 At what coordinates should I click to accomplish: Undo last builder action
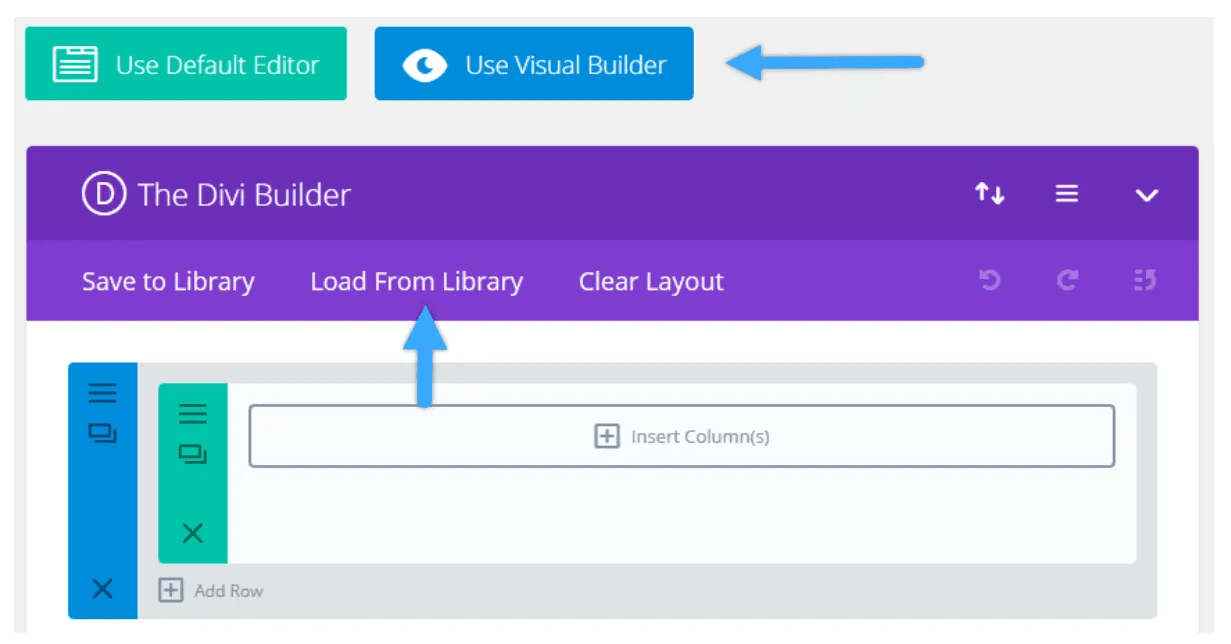pos(990,282)
